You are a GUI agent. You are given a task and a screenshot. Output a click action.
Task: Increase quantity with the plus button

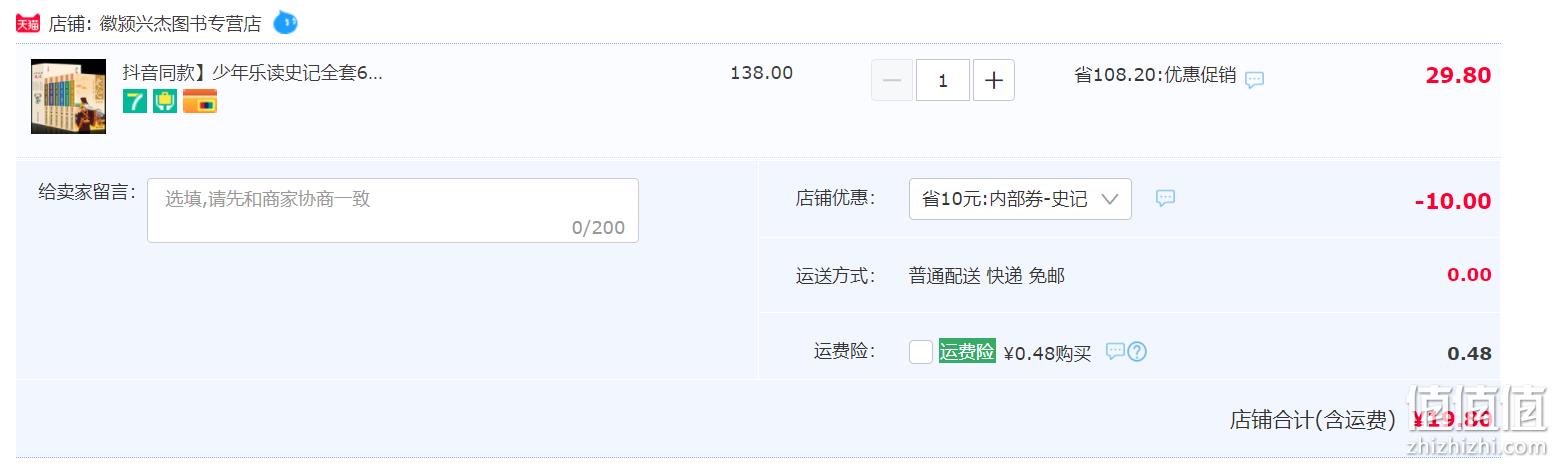tap(993, 80)
